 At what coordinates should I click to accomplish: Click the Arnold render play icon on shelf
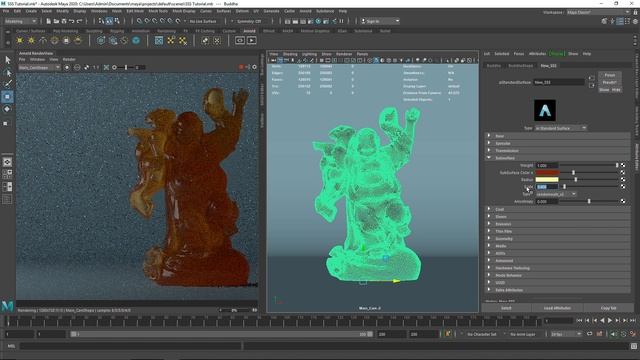(x=251, y=40)
